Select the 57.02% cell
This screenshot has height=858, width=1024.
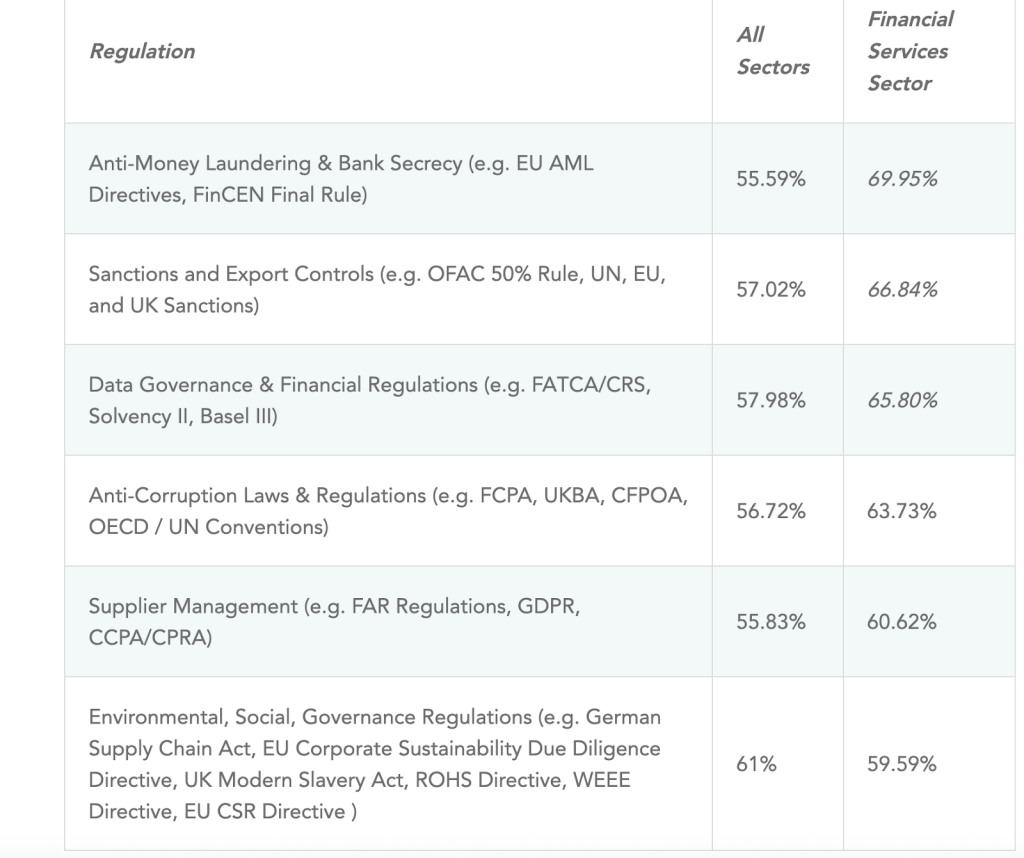point(771,290)
